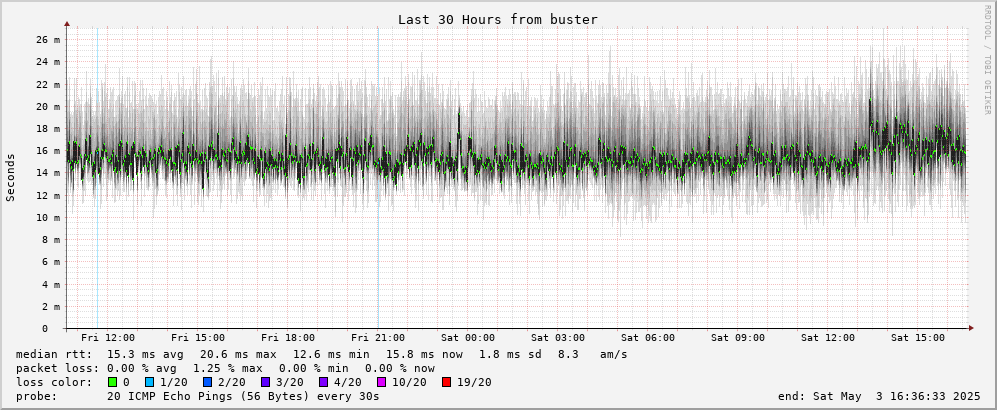
Task: Click the "20 m" y-axis value
Action: pyautogui.click(x=48, y=106)
